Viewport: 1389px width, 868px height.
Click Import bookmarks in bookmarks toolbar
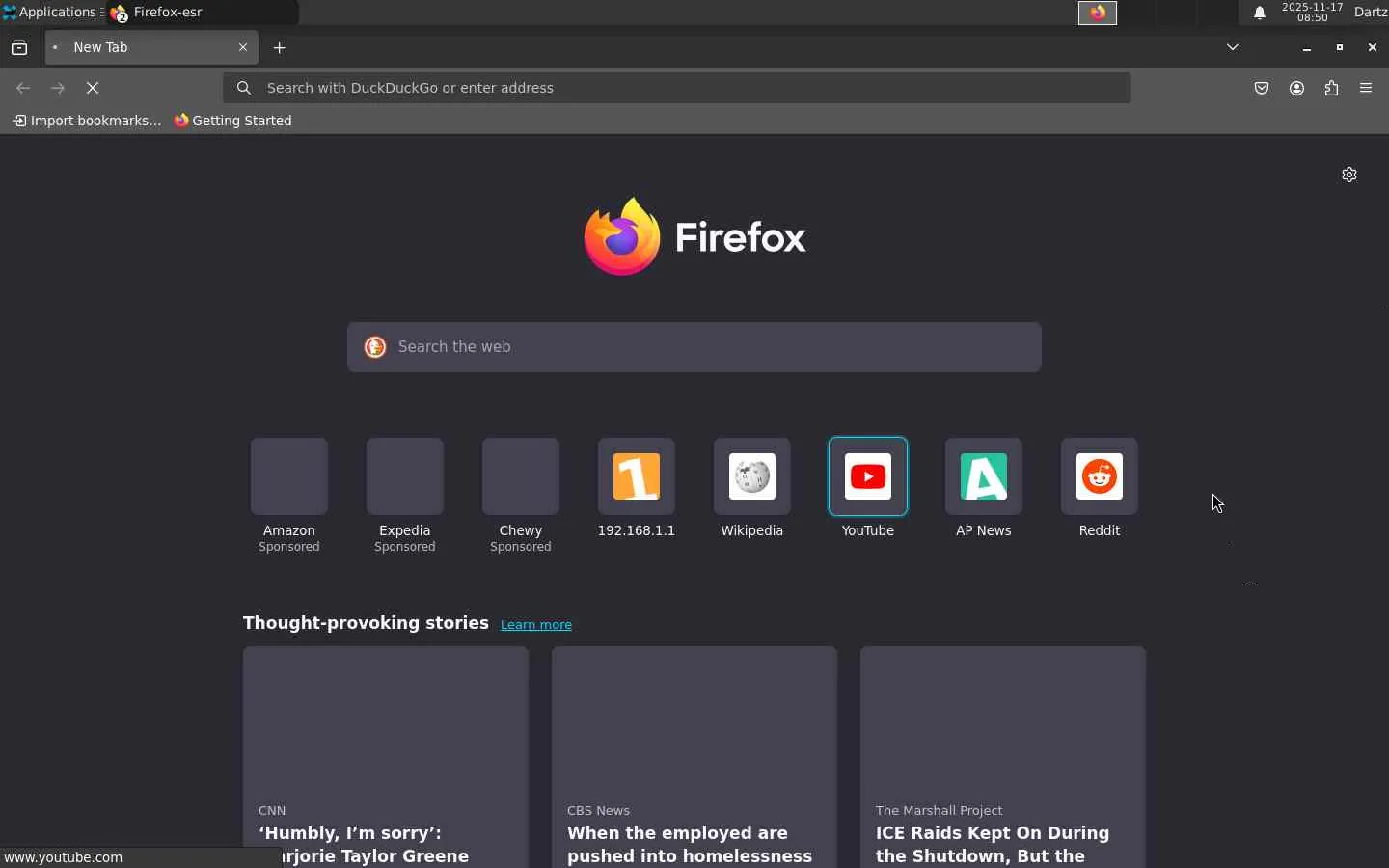point(87,121)
